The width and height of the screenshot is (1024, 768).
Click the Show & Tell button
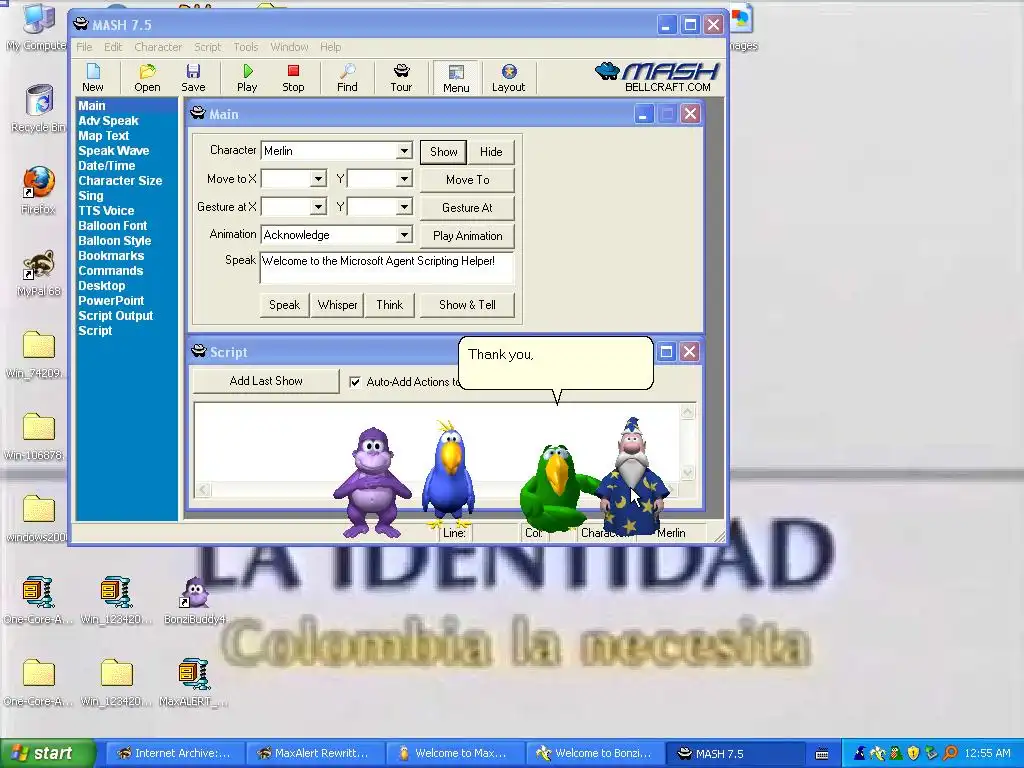467,305
